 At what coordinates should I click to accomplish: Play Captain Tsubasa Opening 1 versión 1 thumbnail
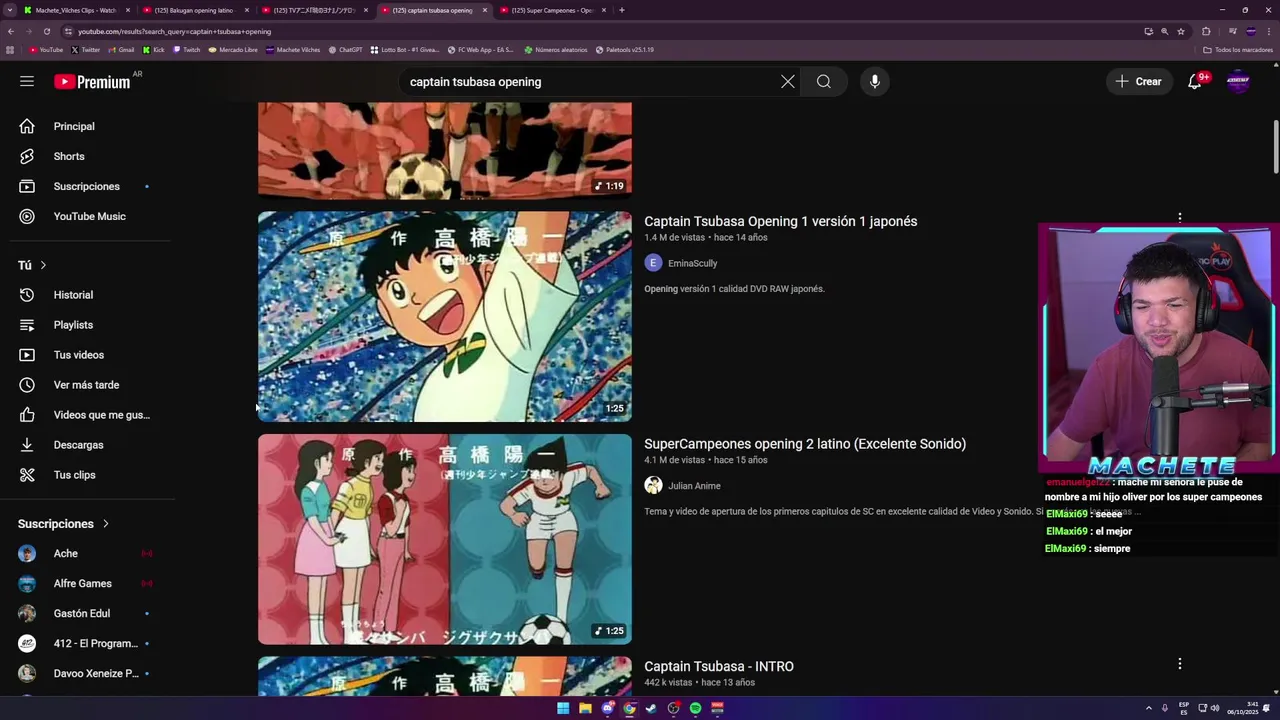pos(445,316)
